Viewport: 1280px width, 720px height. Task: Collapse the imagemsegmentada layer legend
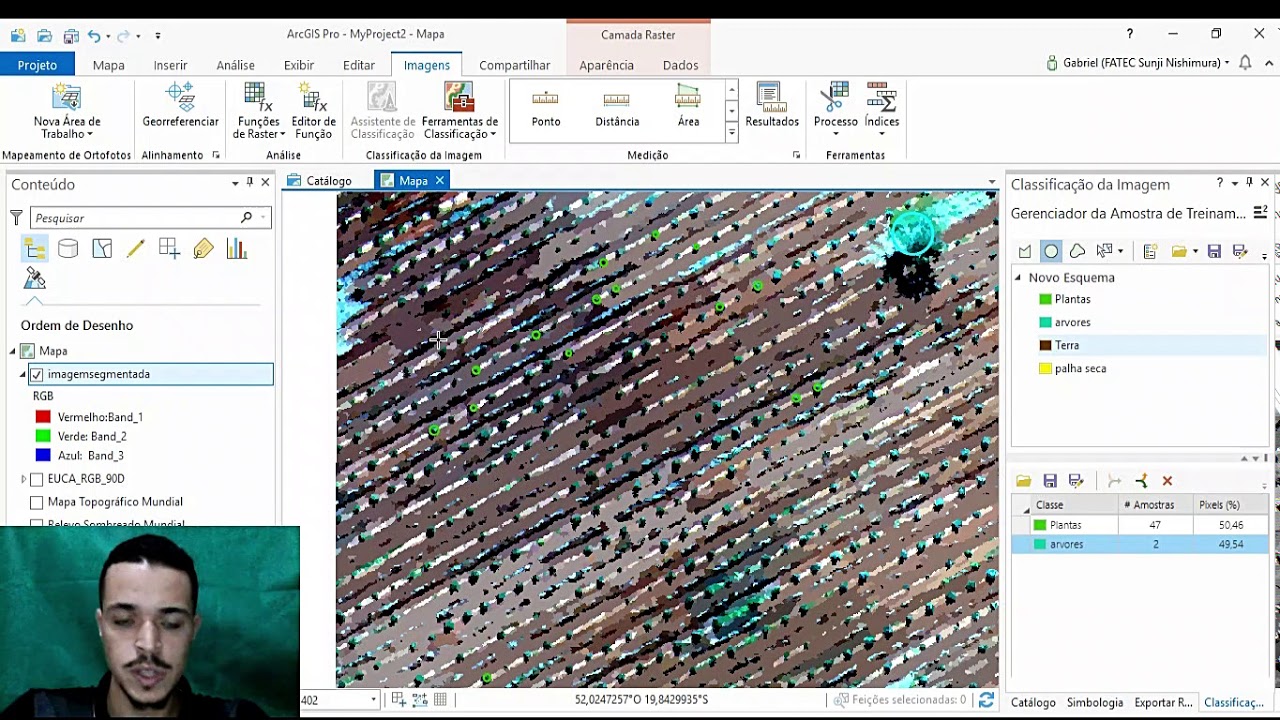click(x=23, y=374)
